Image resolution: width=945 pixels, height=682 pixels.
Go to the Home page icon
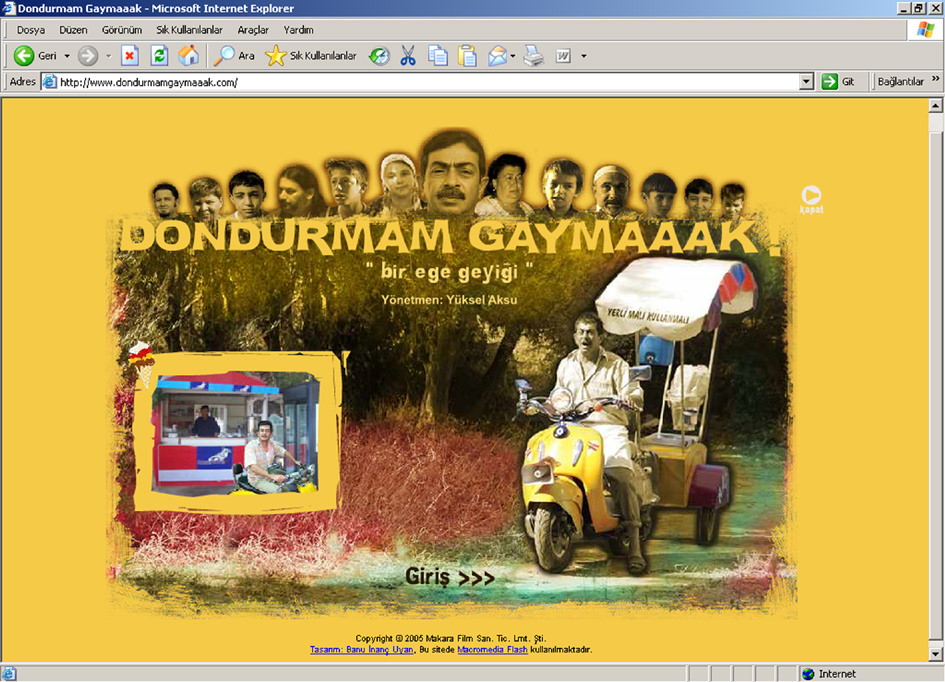point(189,56)
